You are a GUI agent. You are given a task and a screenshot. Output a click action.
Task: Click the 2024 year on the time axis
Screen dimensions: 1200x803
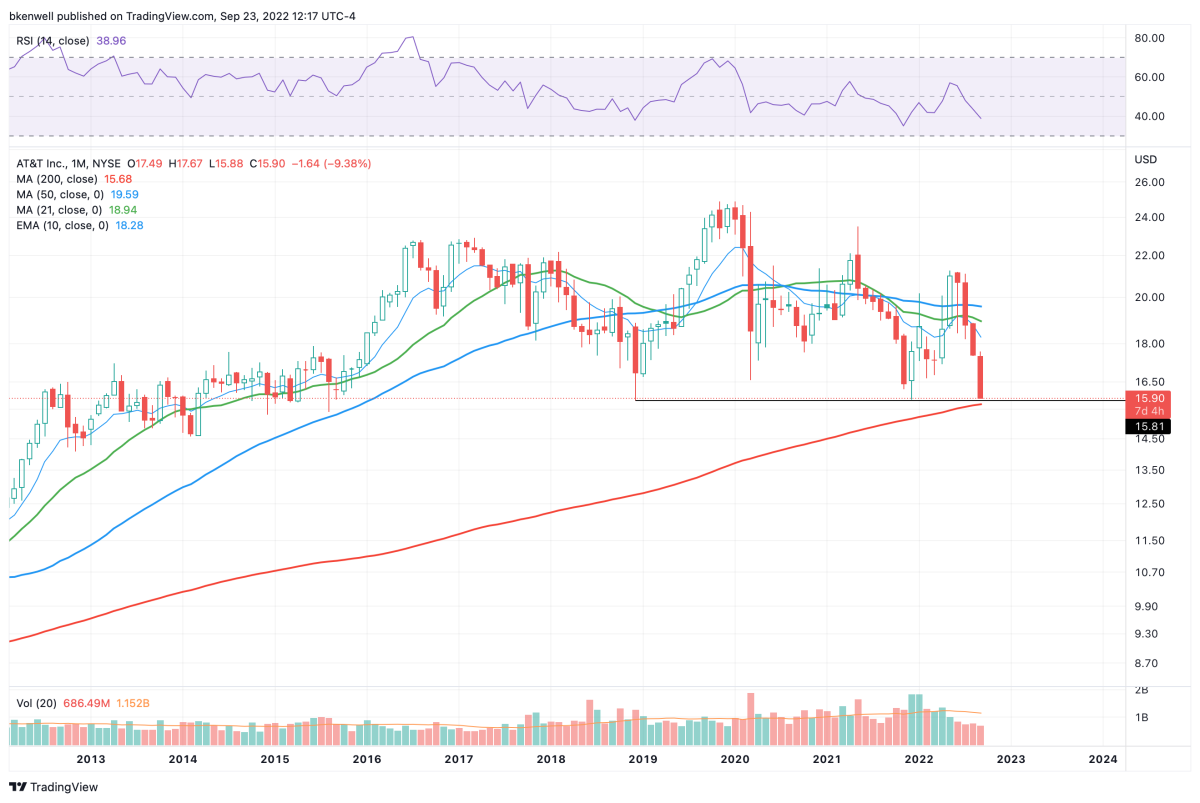click(x=1103, y=760)
